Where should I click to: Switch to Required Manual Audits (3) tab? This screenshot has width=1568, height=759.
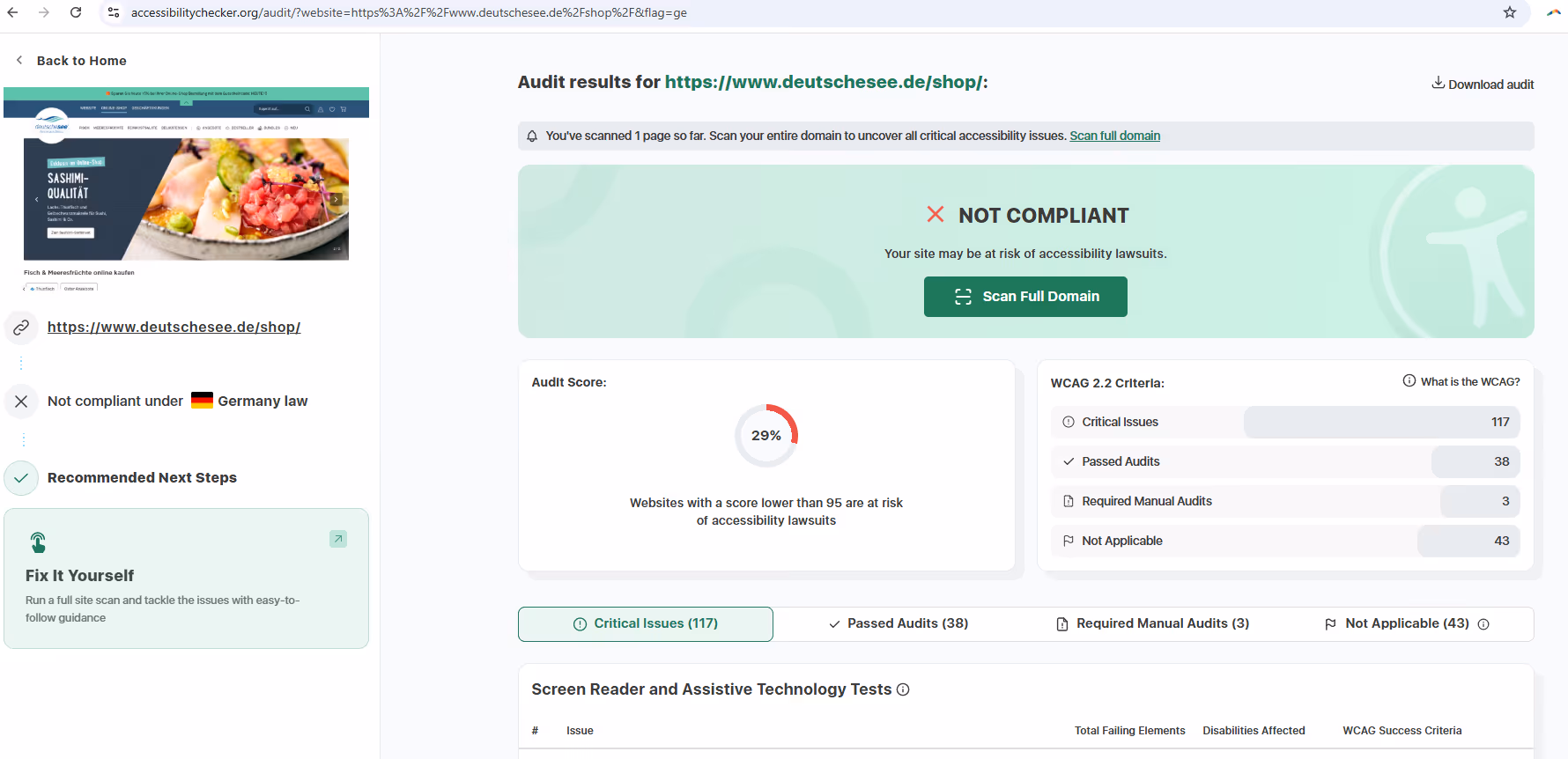coord(1152,623)
